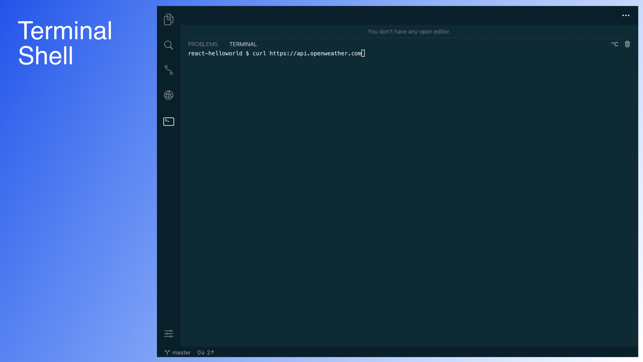Image resolution: width=643 pixels, height=362 pixels.
Task: Send interrupt with the ^C button
Action: point(614,44)
